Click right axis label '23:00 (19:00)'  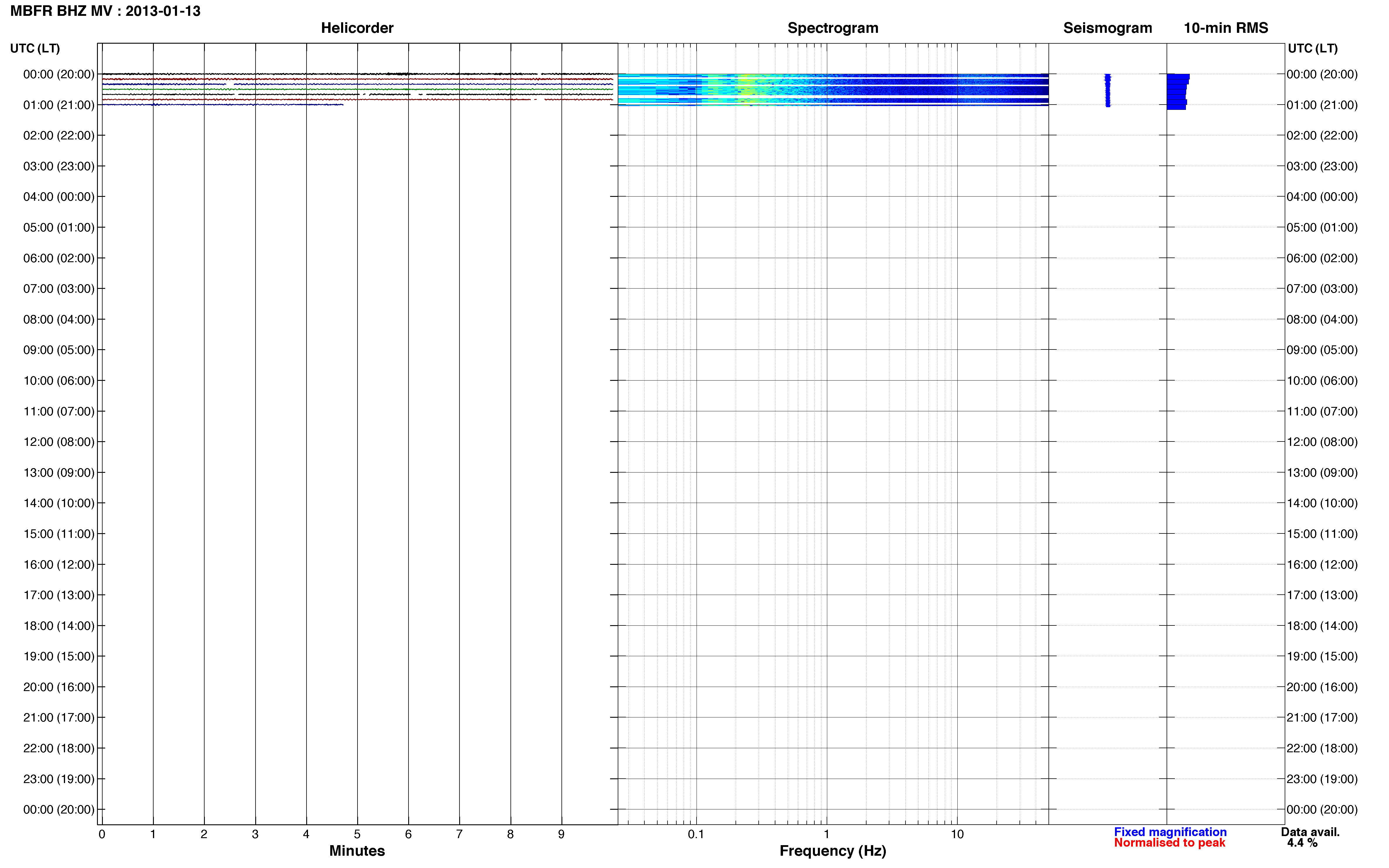[1322, 779]
